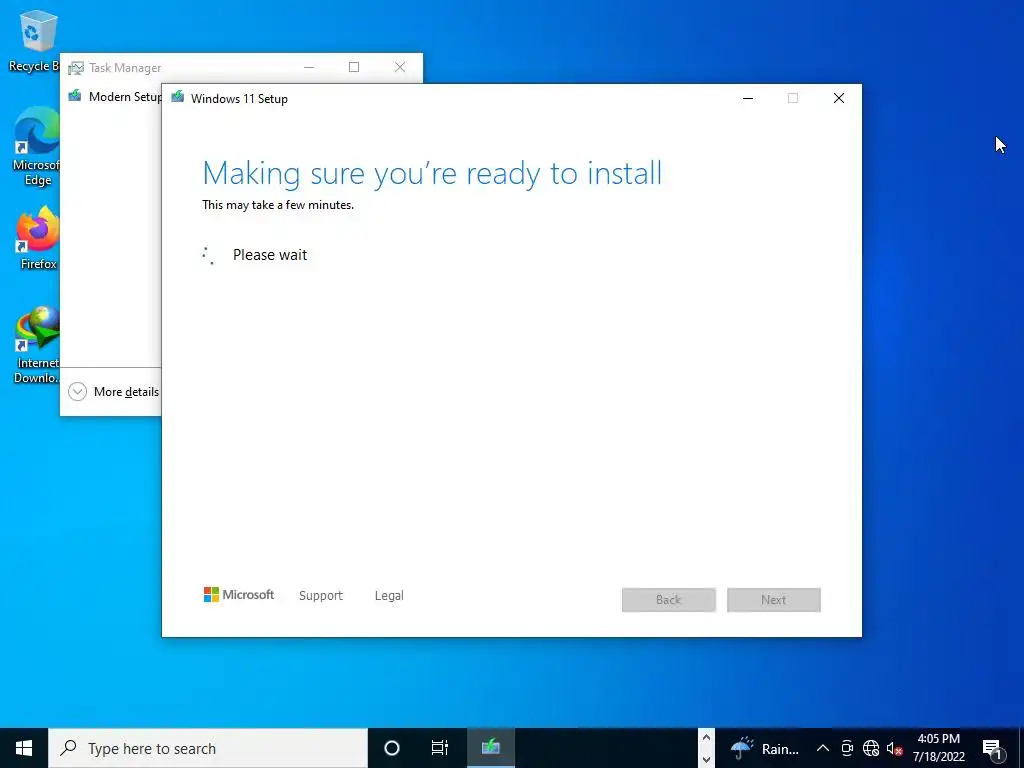Image resolution: width=1024 pixels, height=768 pixels.
Task: Select the Modern Setup entry in Task Manager
Action: pyautogui.click(x=115, y=97)
